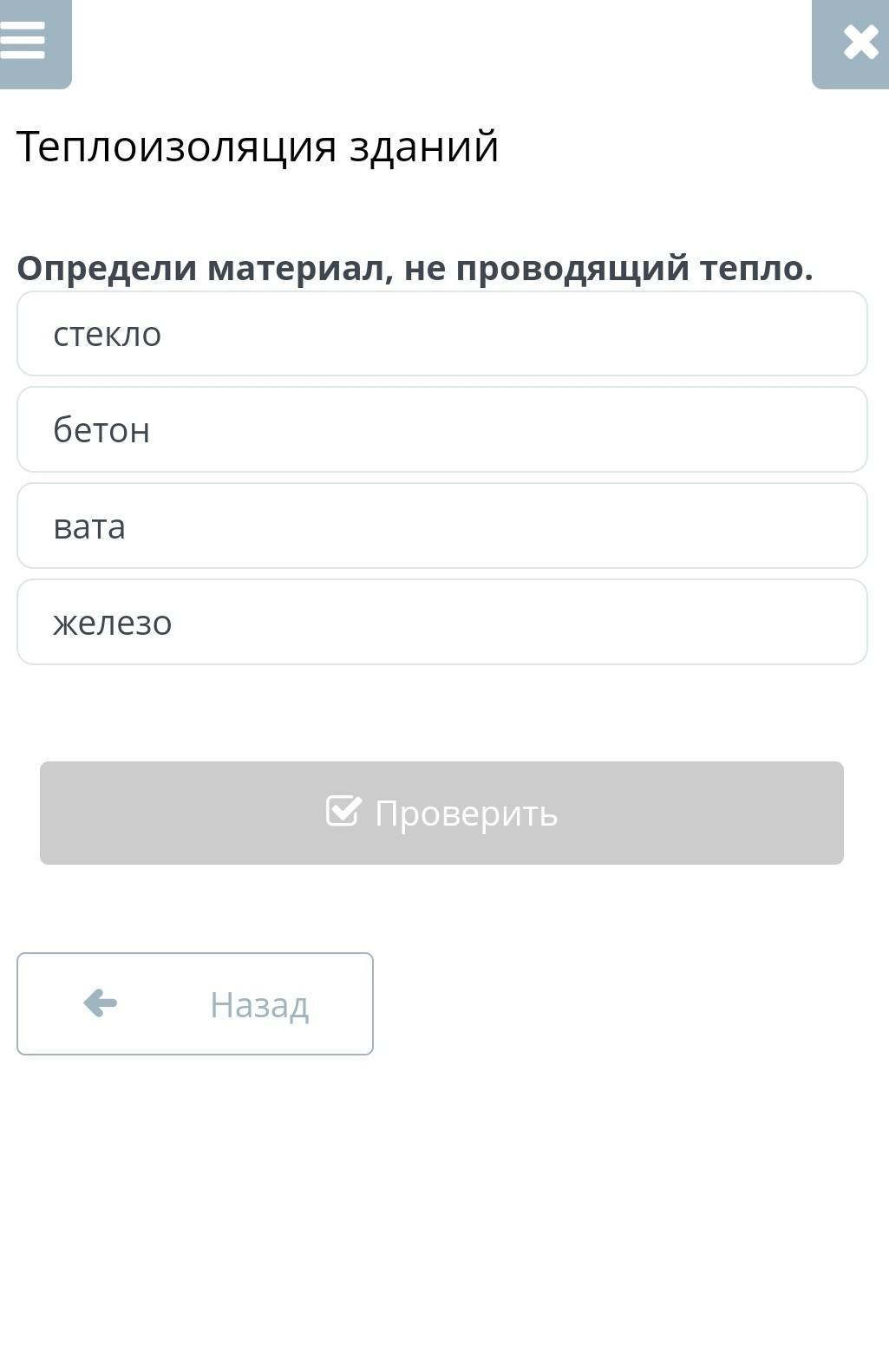Image resolution: width=889 pixels, height=1372 pixels.
Task: Click the question text about материал
Action: pos(415,268)
